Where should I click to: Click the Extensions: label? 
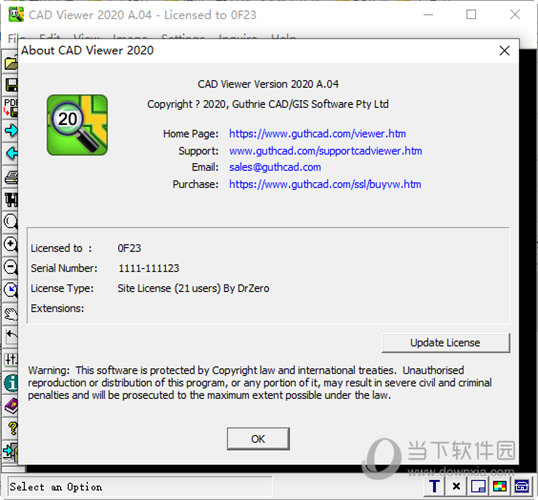57,309
